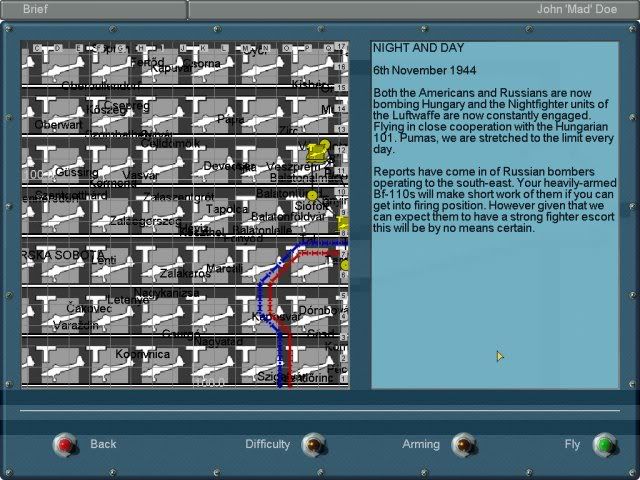Click the Vasvár town label
Image resolution: width=640 pixels, height=480 pixels.
click(x=140, y=175)
